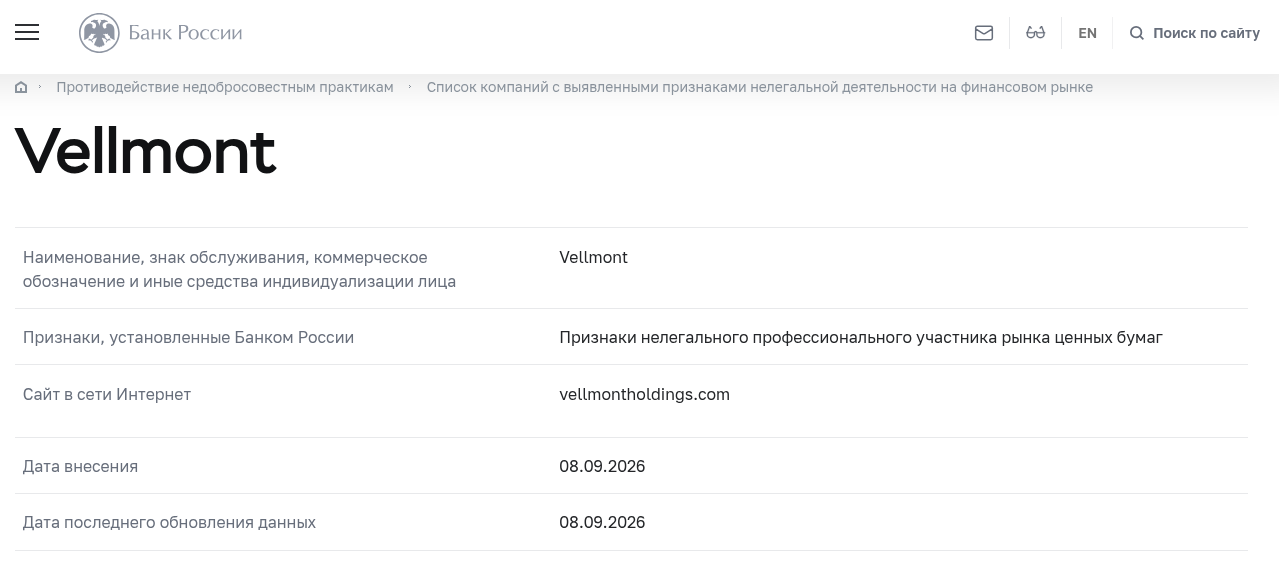Select the vellmontholdings.com value

pyautogui.click(x=645, y=394)
